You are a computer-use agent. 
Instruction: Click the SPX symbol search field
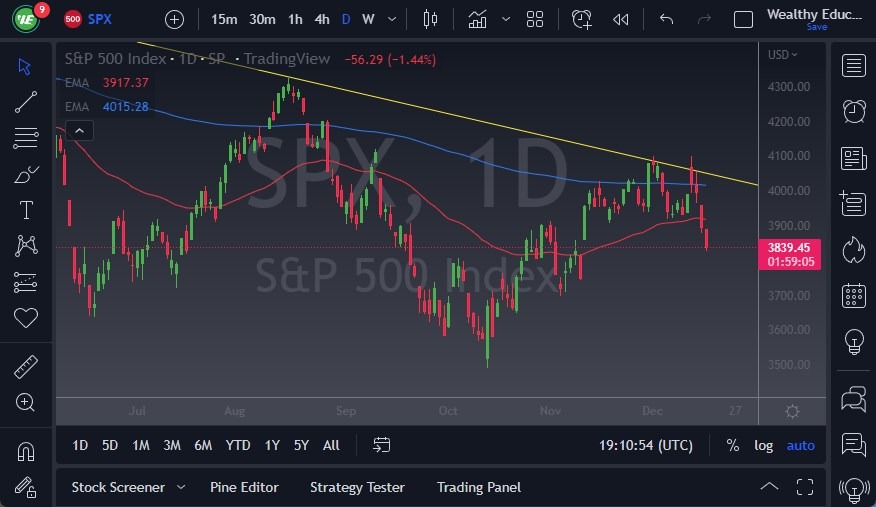pyautogui.click(x=100, y=19)
